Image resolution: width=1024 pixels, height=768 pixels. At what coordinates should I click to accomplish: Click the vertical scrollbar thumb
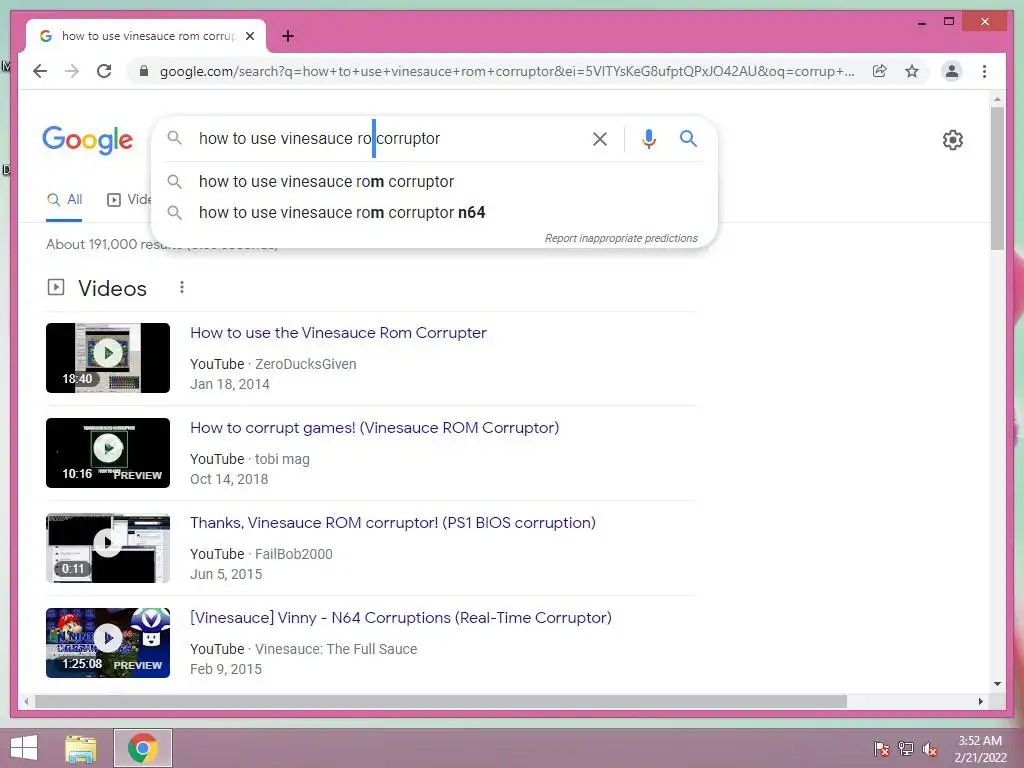pos(997,178)
